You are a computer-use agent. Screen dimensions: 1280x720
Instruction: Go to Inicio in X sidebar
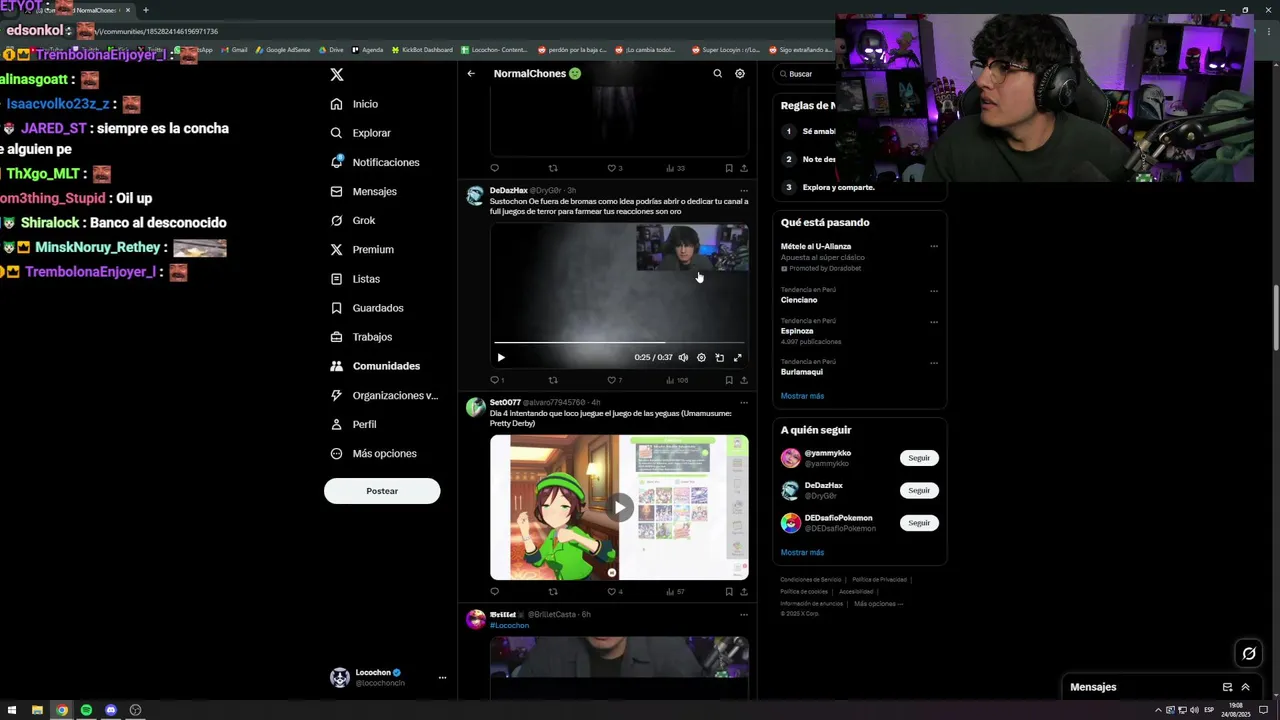354,104
